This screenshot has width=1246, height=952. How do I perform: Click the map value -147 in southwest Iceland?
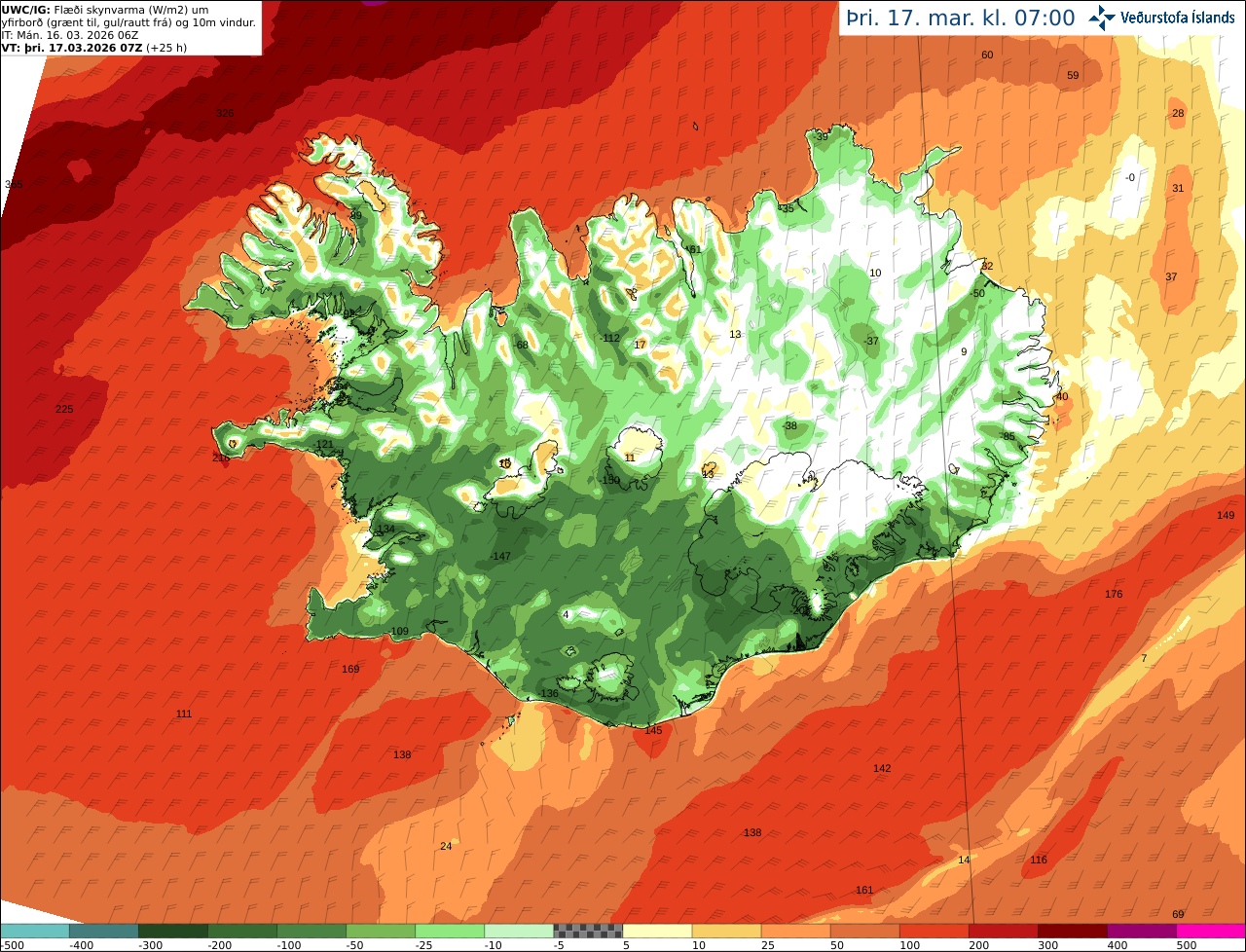coord(500,556)
